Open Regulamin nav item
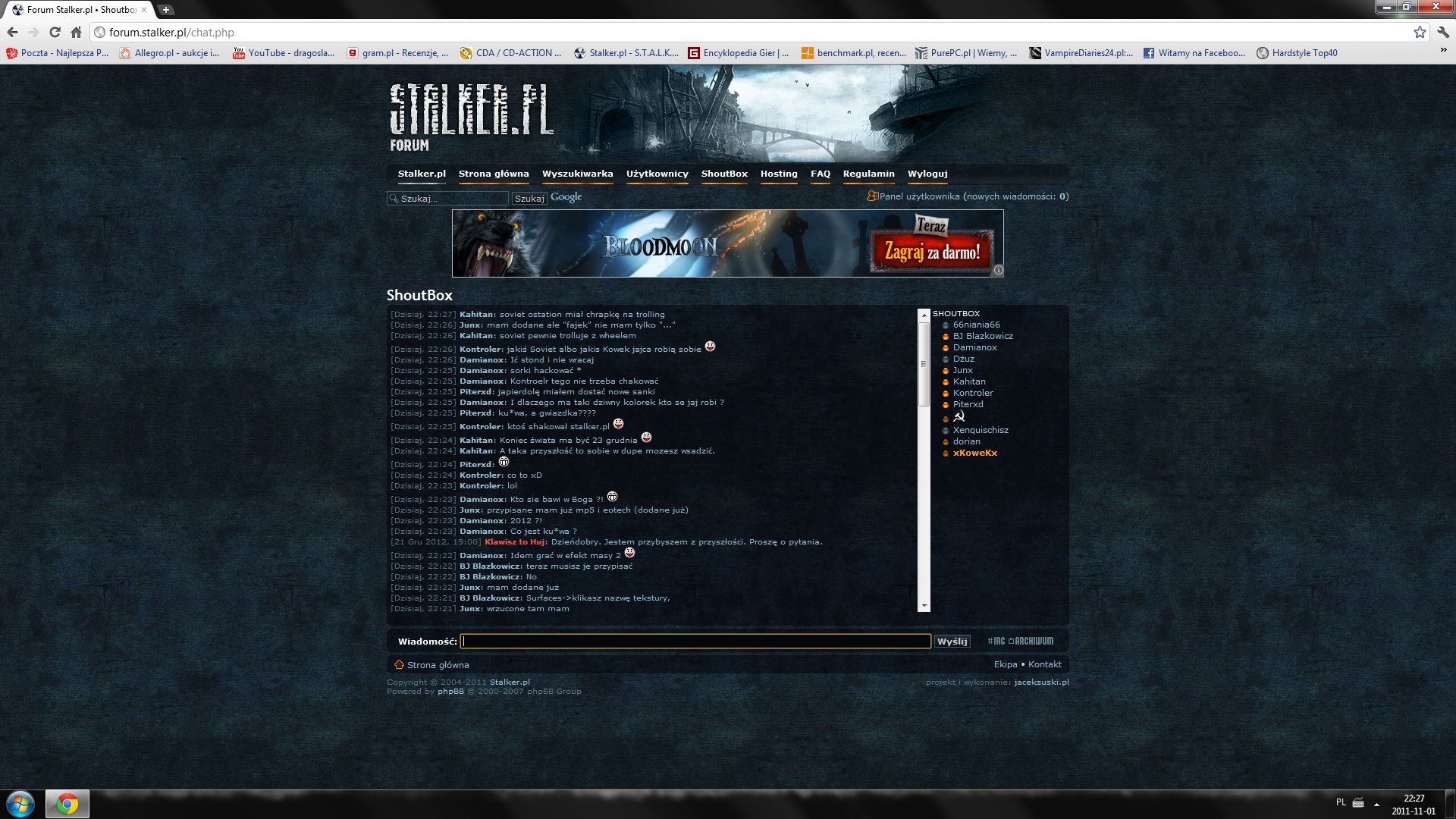 868,174
